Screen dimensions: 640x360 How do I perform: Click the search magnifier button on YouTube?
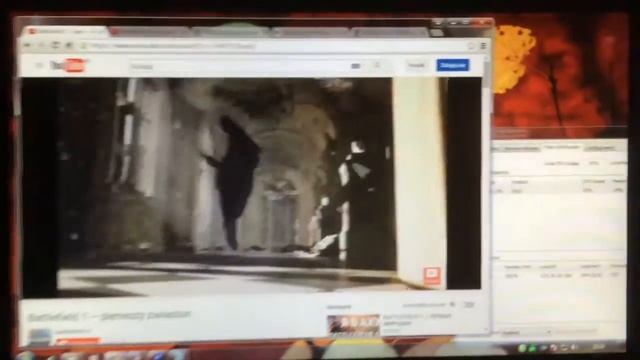[378, 65]
